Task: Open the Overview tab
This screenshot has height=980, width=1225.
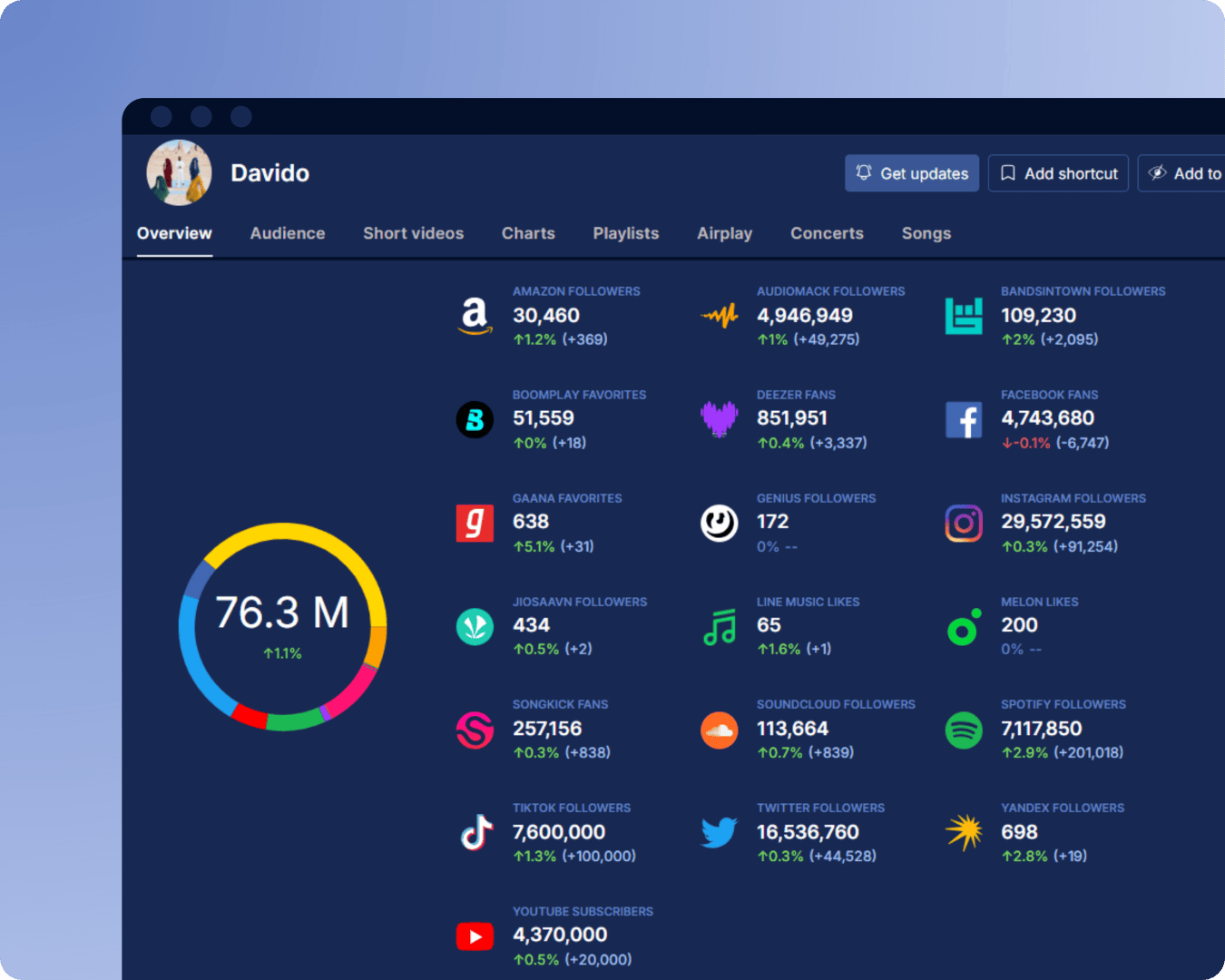Action: [x=174, y=233]
